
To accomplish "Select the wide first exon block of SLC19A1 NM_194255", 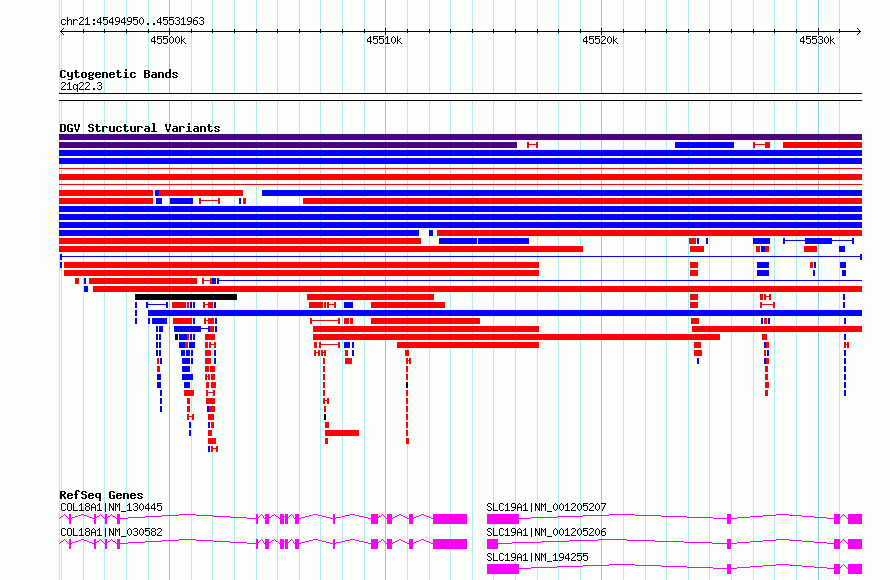I will (x=503, y=569).
